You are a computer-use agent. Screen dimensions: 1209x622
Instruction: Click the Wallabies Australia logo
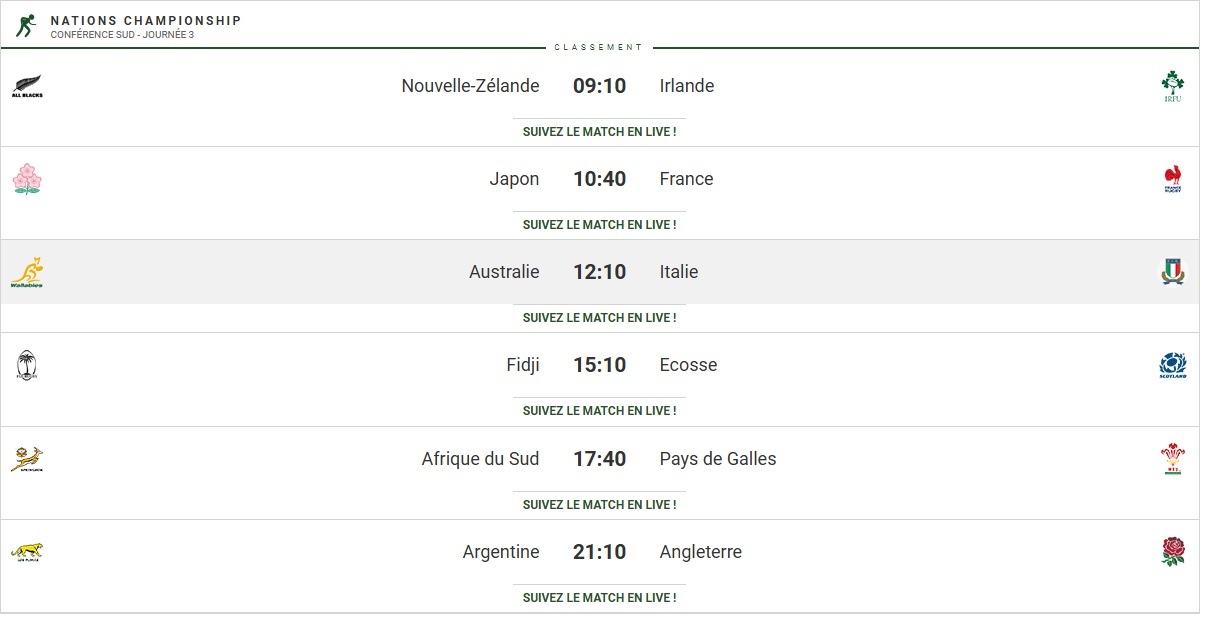point(27,272)
